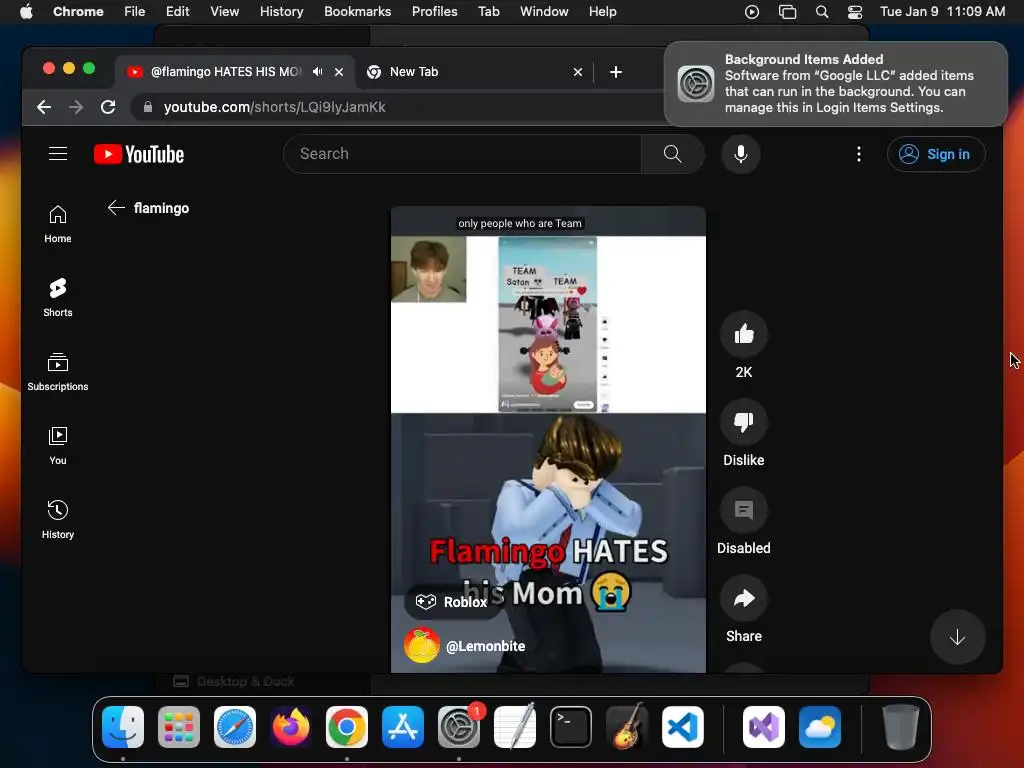Screen dimensions: 1024x768
Task: Open the Lemonbite channel avatar
Action: (422, 645)
